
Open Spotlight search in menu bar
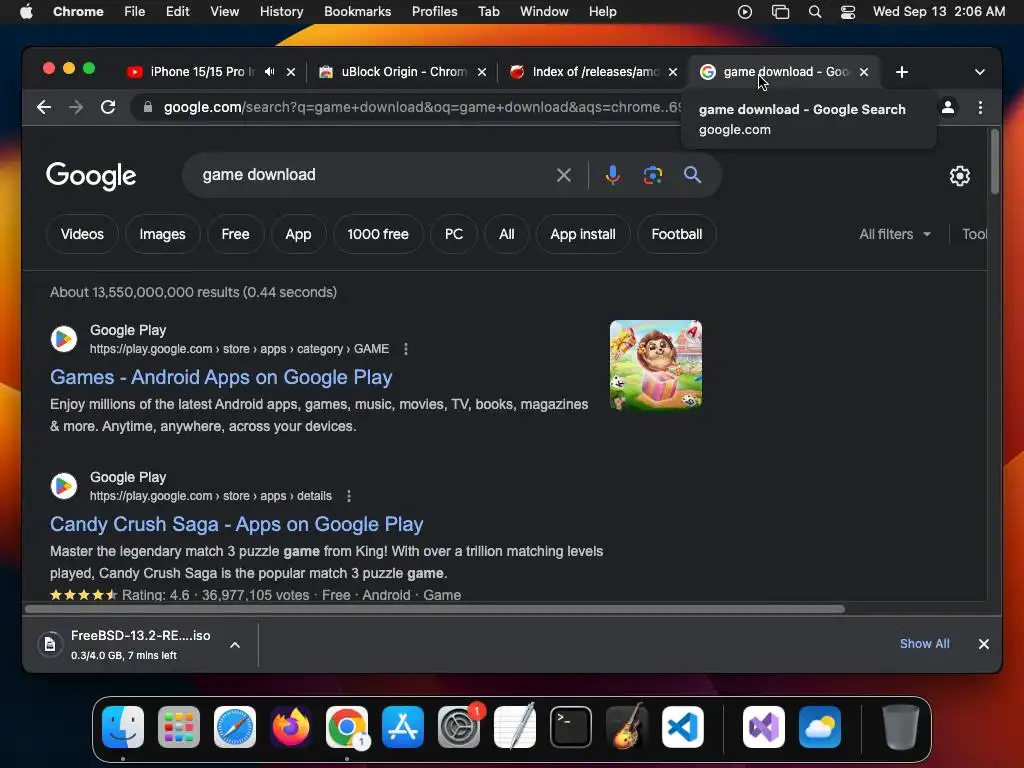point(814,12)
